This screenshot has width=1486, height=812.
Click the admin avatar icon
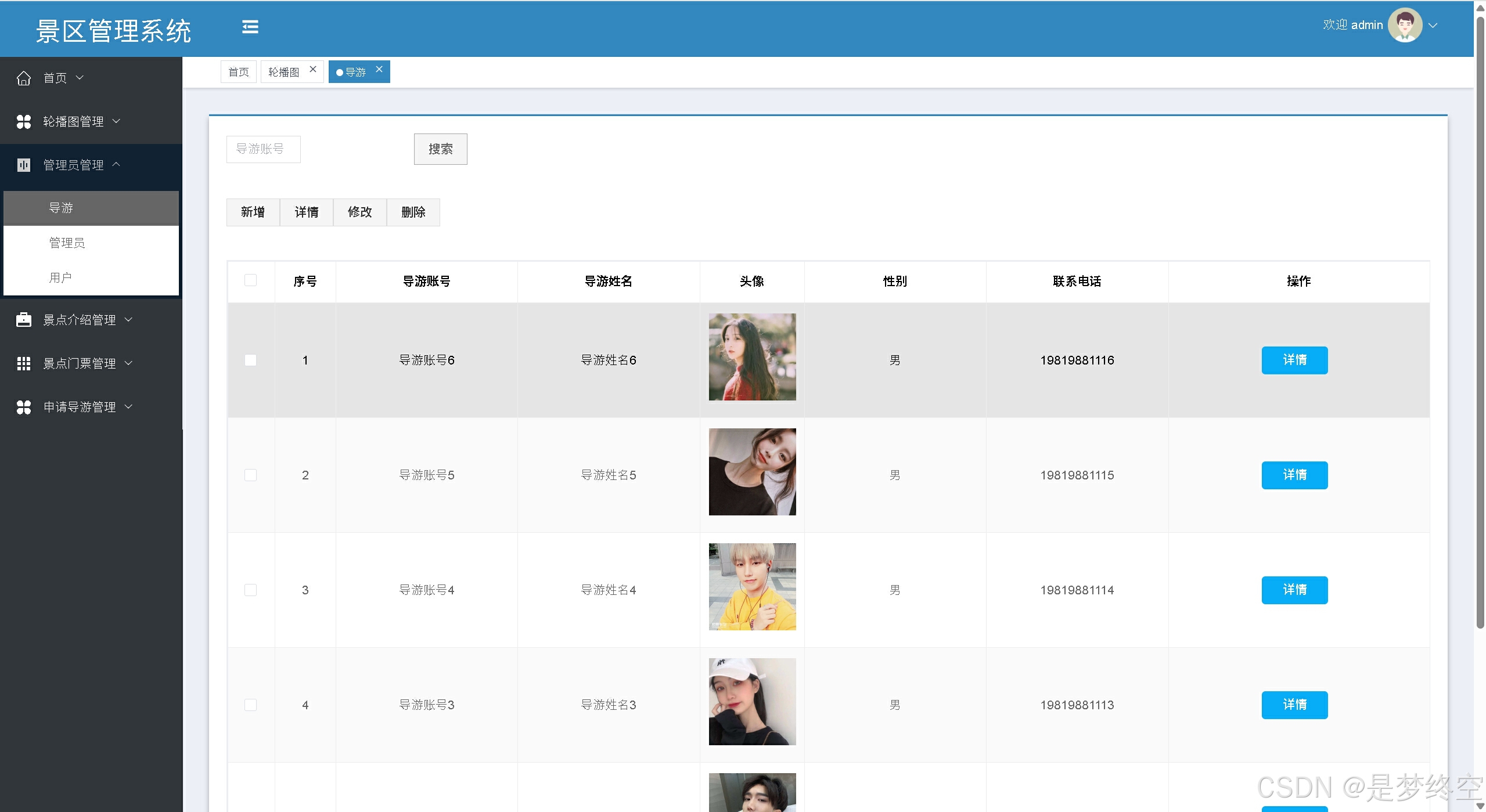click(1404, 26)
